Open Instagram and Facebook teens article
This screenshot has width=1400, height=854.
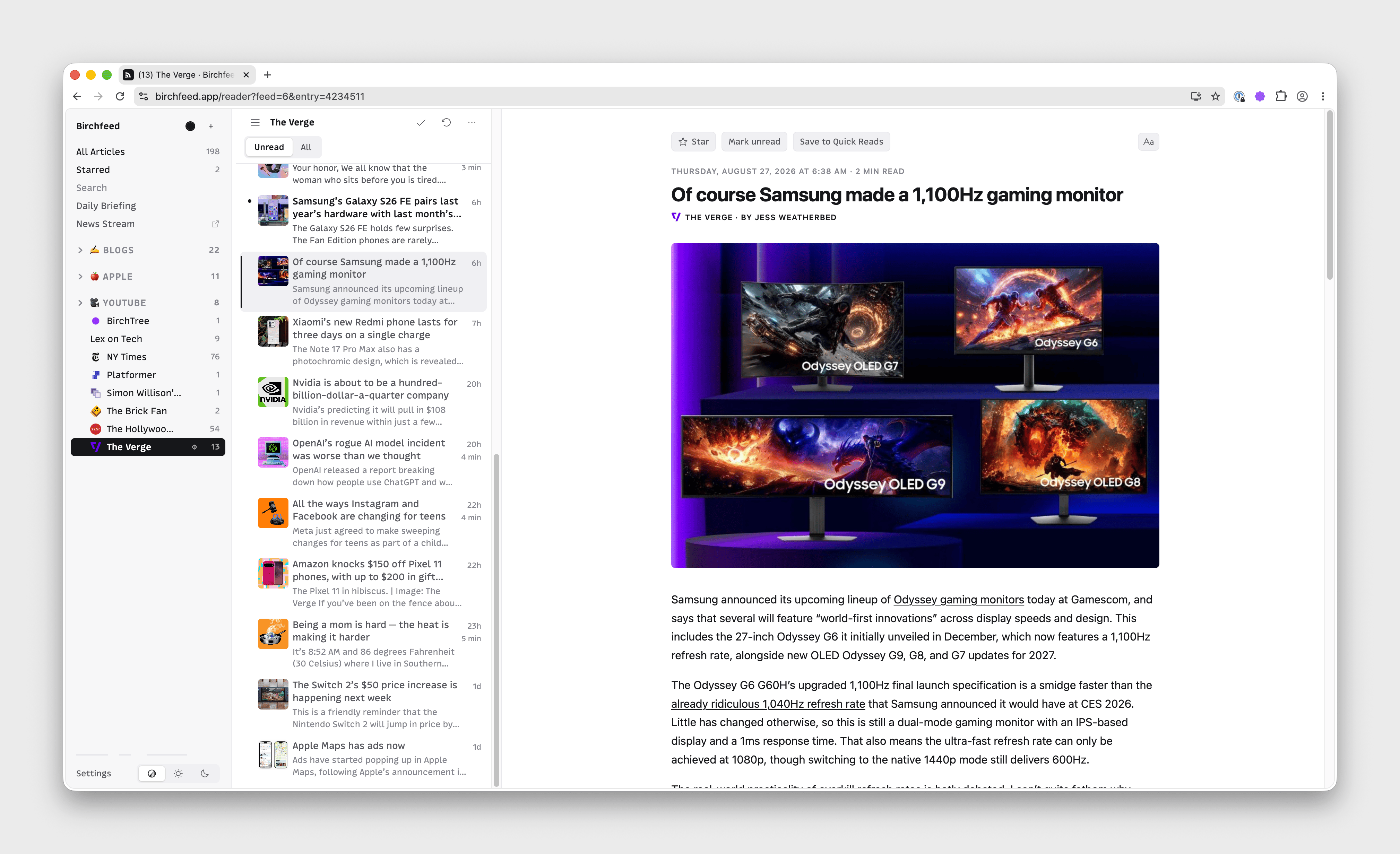(364, 523)
